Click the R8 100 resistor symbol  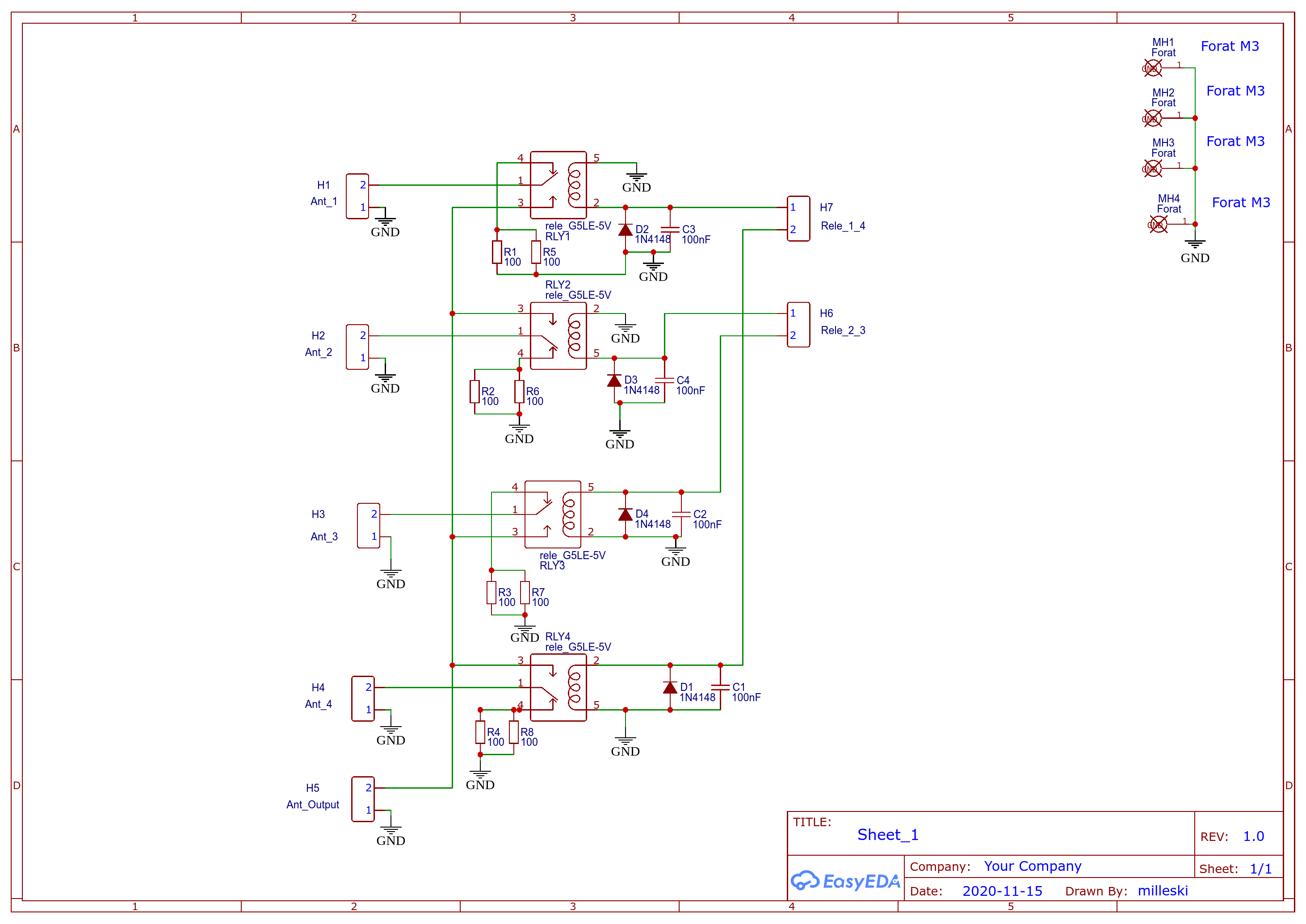coord(514,732)
